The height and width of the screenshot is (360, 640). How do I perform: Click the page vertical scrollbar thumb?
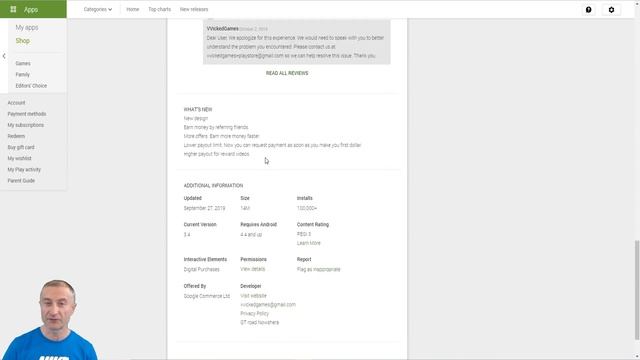click(637, 290)
